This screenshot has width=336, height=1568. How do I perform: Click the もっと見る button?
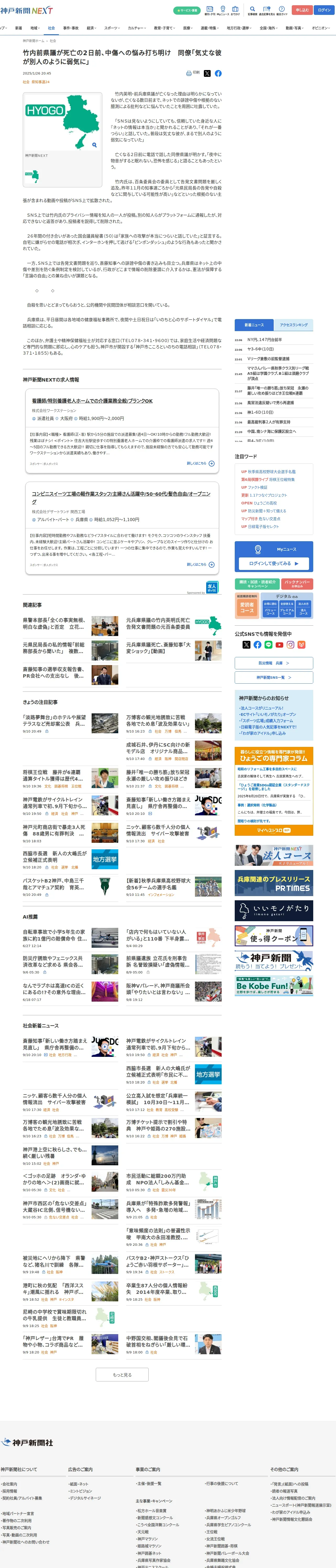click(122, 1375)
